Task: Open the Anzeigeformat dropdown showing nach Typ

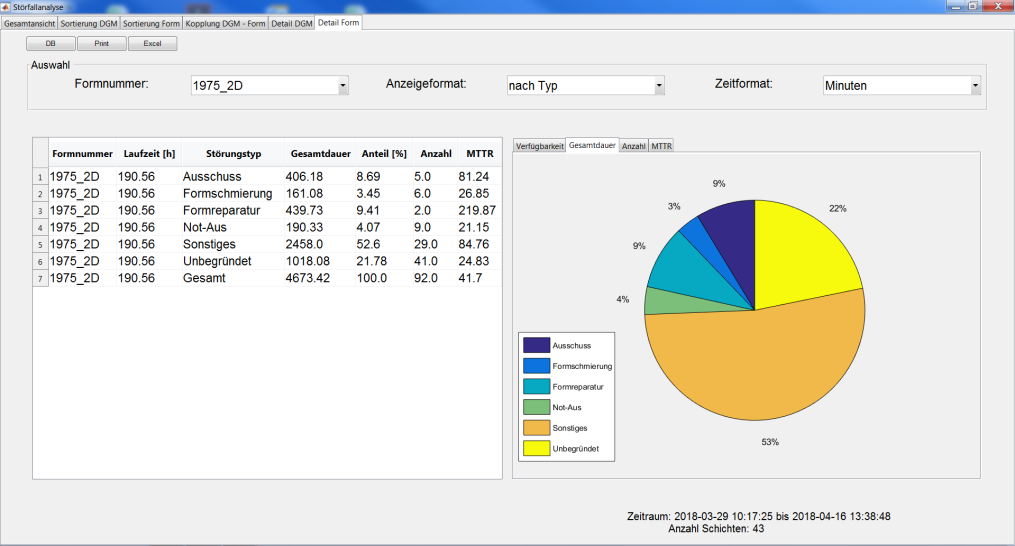Action: [x=585, y=85]
